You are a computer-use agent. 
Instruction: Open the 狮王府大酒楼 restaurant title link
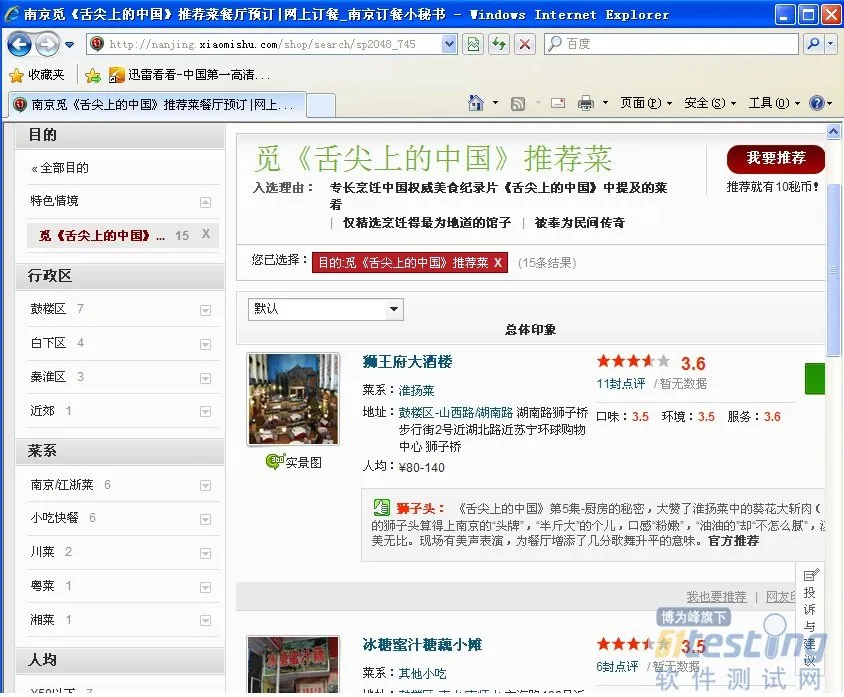click(407, 362)
